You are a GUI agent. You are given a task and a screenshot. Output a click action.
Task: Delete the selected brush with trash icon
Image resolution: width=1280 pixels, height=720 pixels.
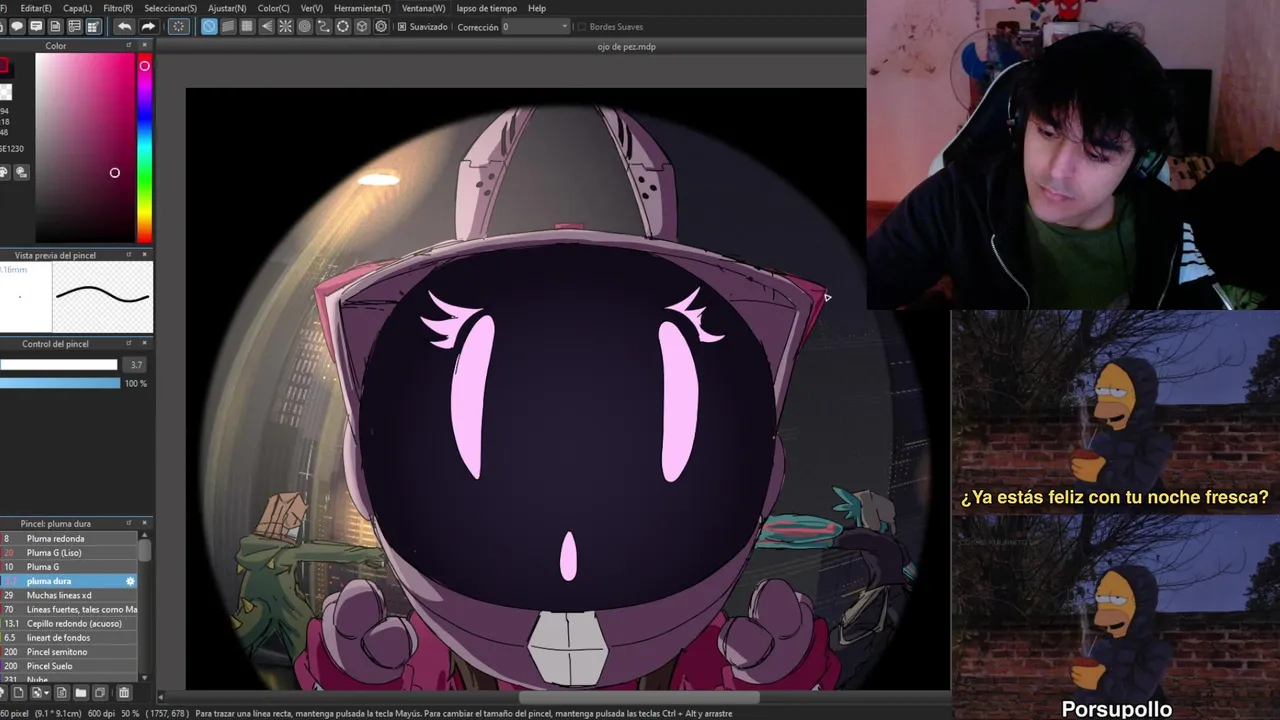tap(124, 692)
